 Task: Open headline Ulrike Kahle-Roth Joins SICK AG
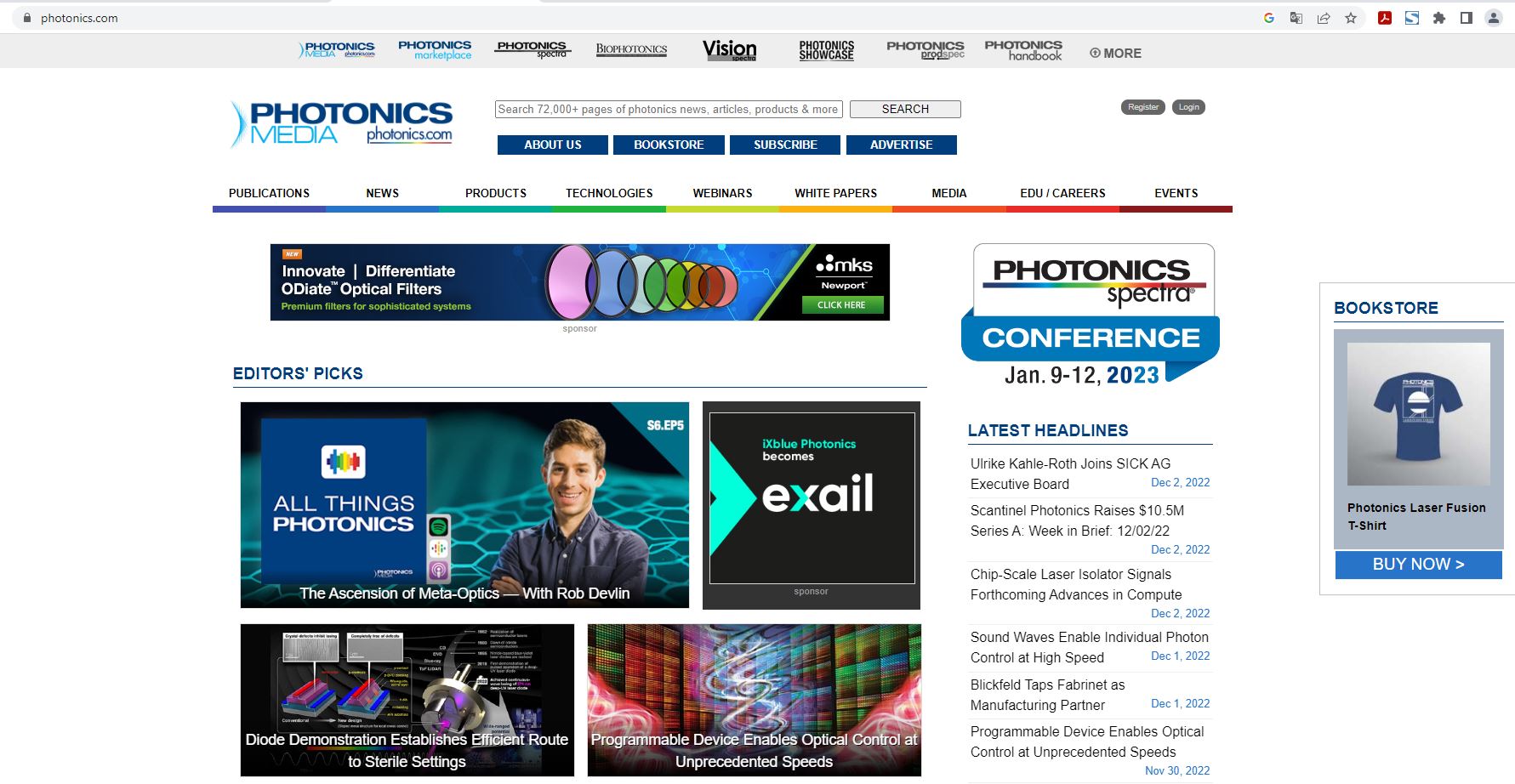click(x=1070, y=474)
